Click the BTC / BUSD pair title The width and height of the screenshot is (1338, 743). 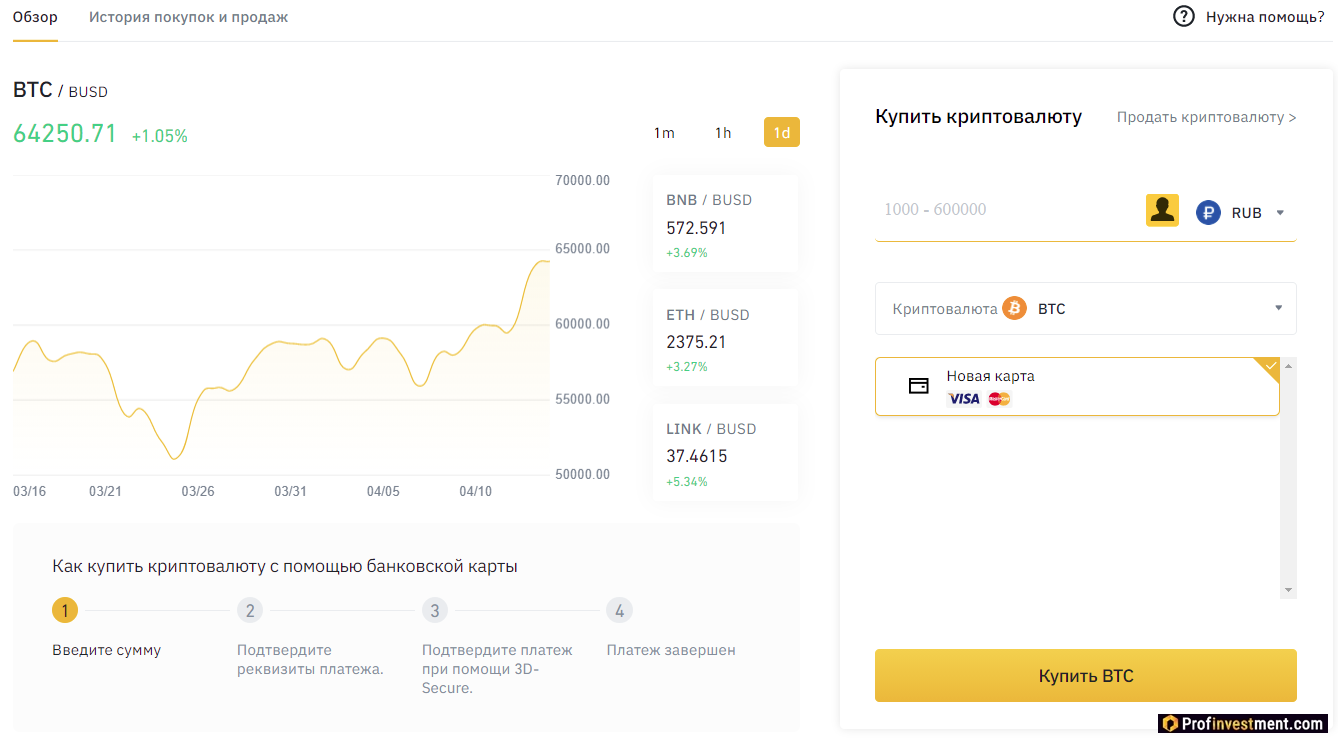pos(60,90)
